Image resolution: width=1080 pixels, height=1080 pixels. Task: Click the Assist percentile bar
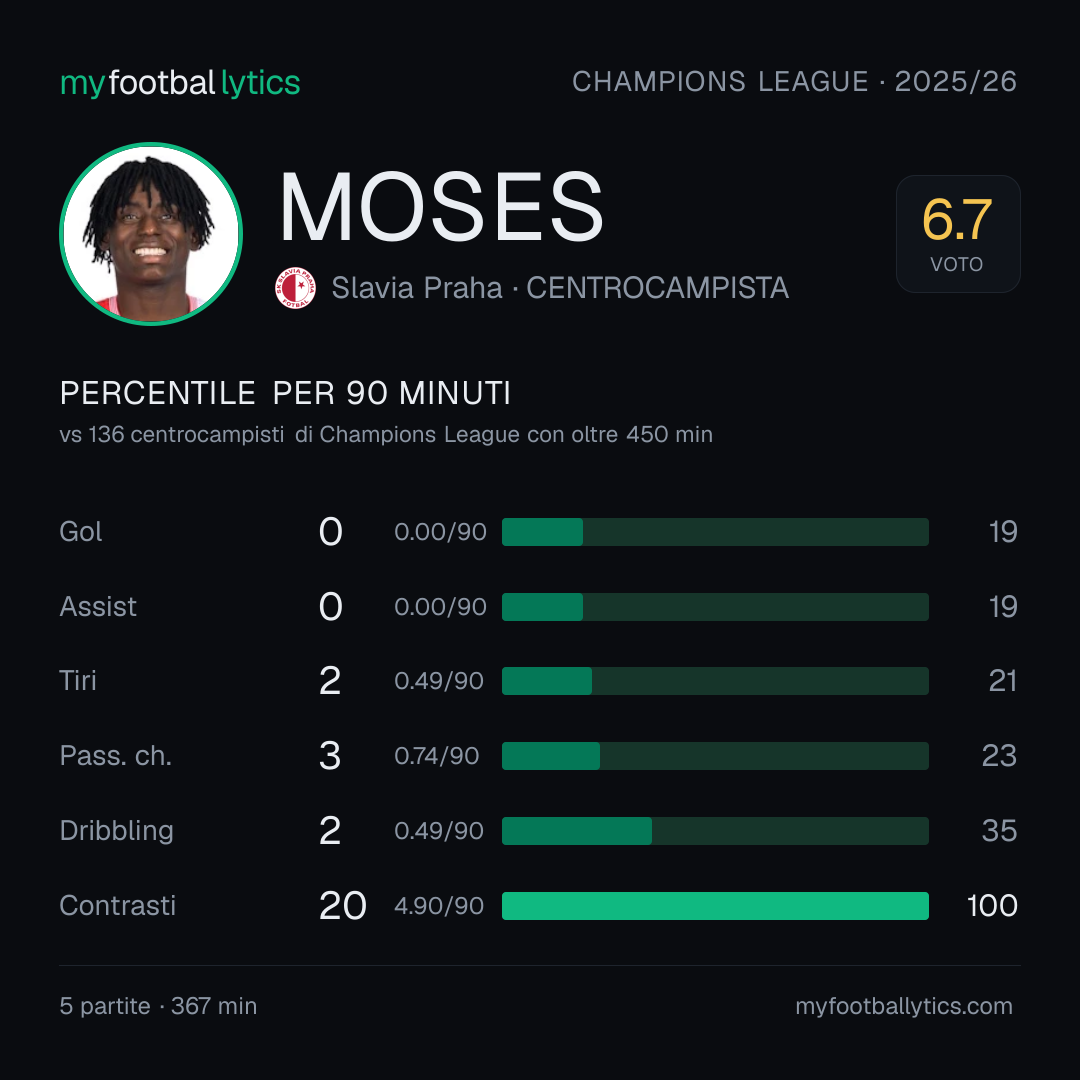tap(715, 607)
